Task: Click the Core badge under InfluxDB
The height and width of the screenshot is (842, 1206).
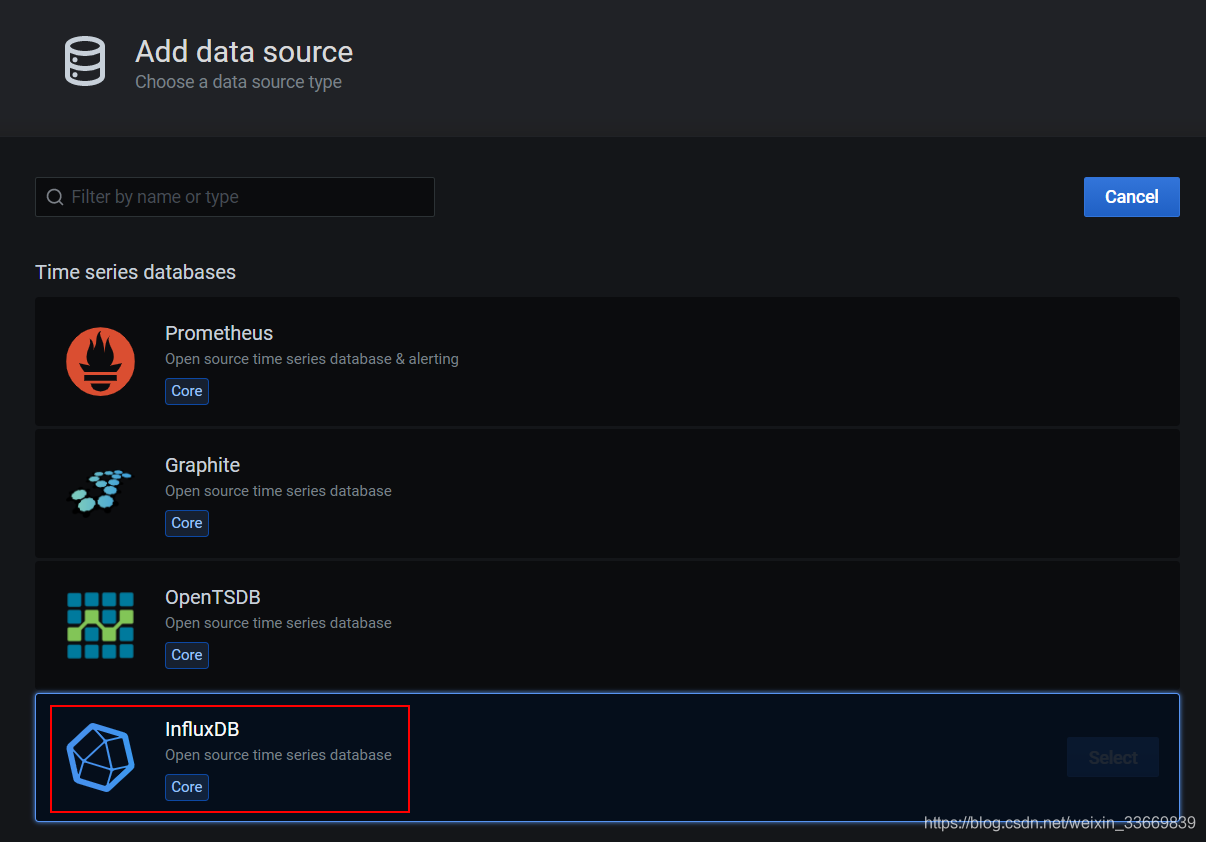Action: click(x=187, y=787)
